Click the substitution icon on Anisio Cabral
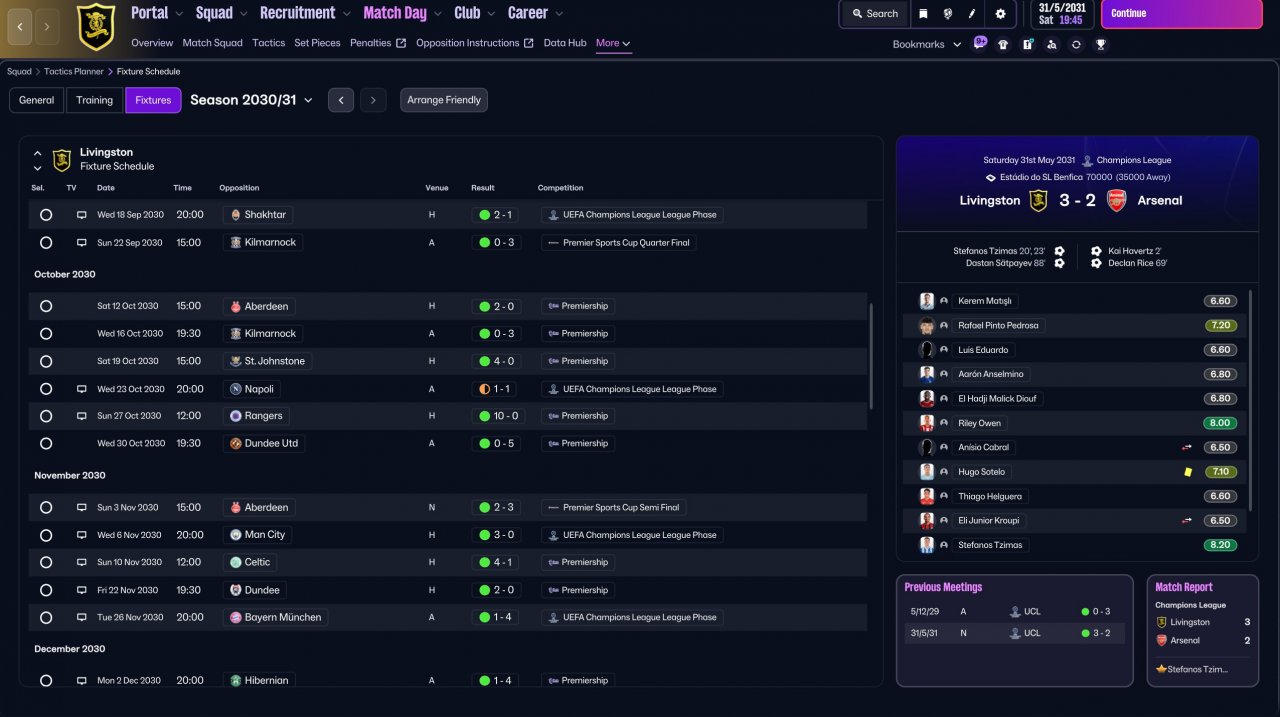This screenshot has width=1280, height=717. tap(1187, 448)
